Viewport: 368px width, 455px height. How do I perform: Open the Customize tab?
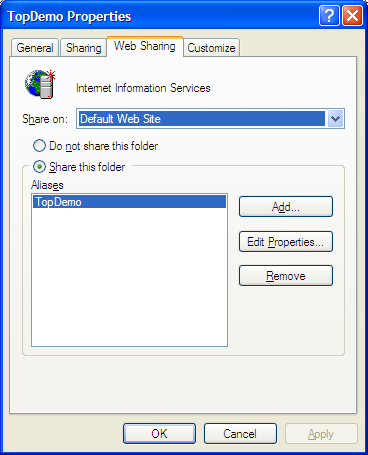click(211, 48)
